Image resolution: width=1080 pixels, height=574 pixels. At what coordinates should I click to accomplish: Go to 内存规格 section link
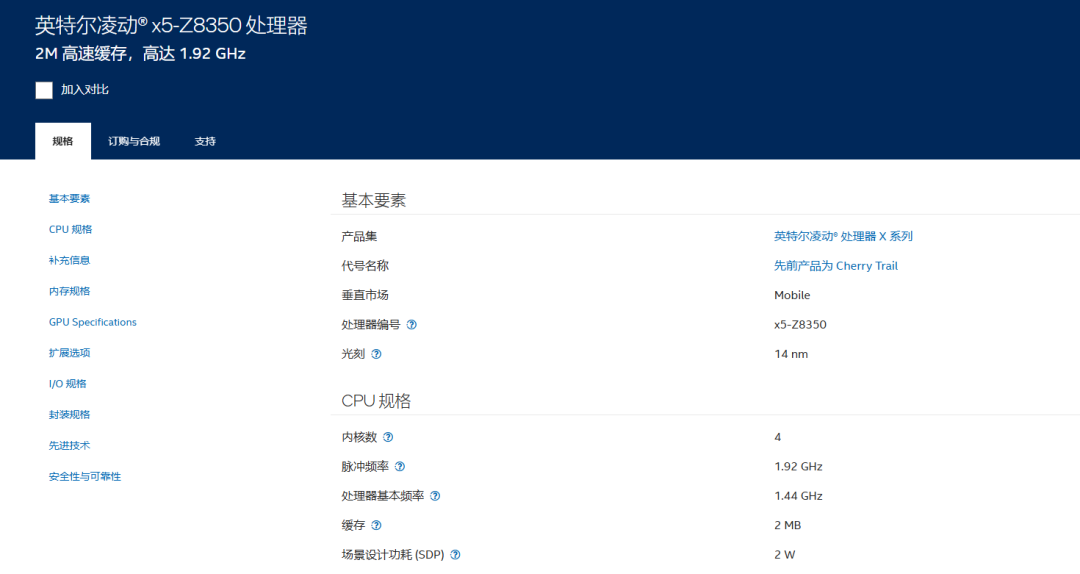tap(70, 291)
